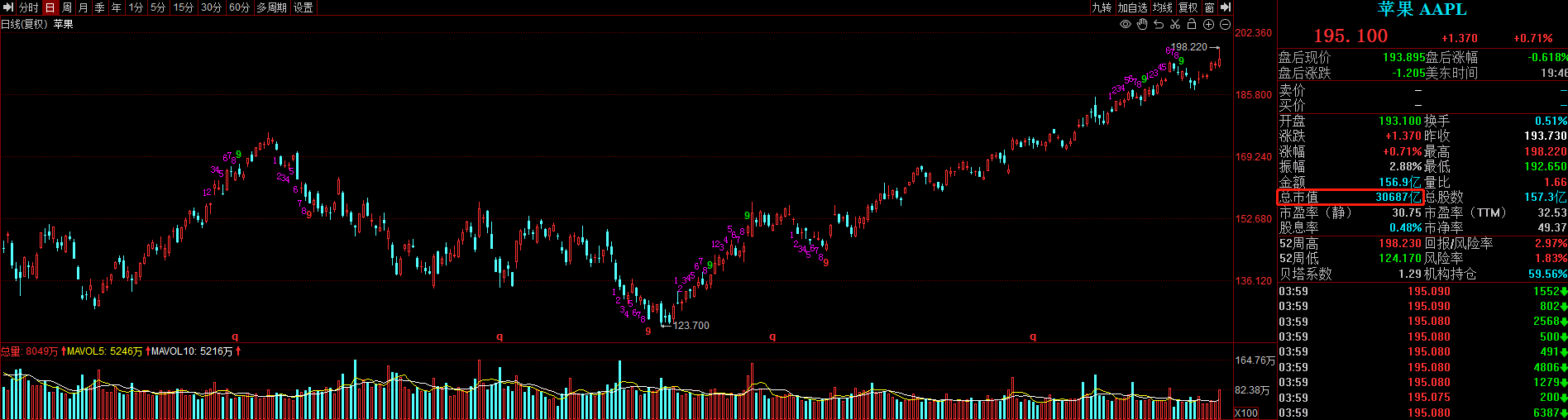
Task: Click the 52周高 value 198.230
Action: coord(1399,244)
